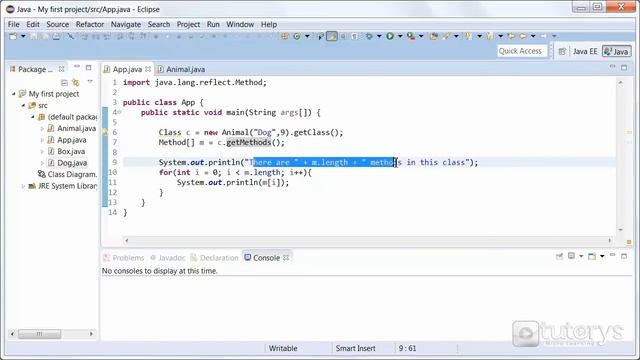The width and height of the screenshot is (640, 360).
Task: Open the Window menu
Action: pos(240,24)
